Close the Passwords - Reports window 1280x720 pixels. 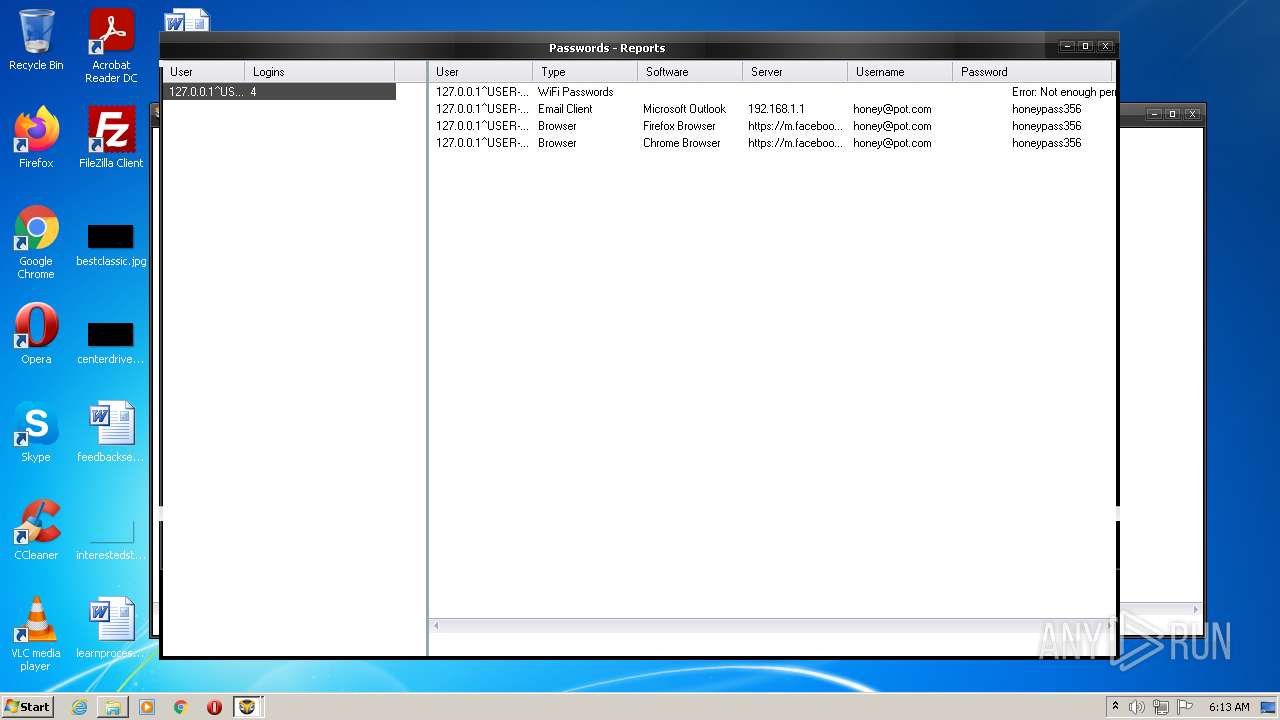(x=1105, y=46)
